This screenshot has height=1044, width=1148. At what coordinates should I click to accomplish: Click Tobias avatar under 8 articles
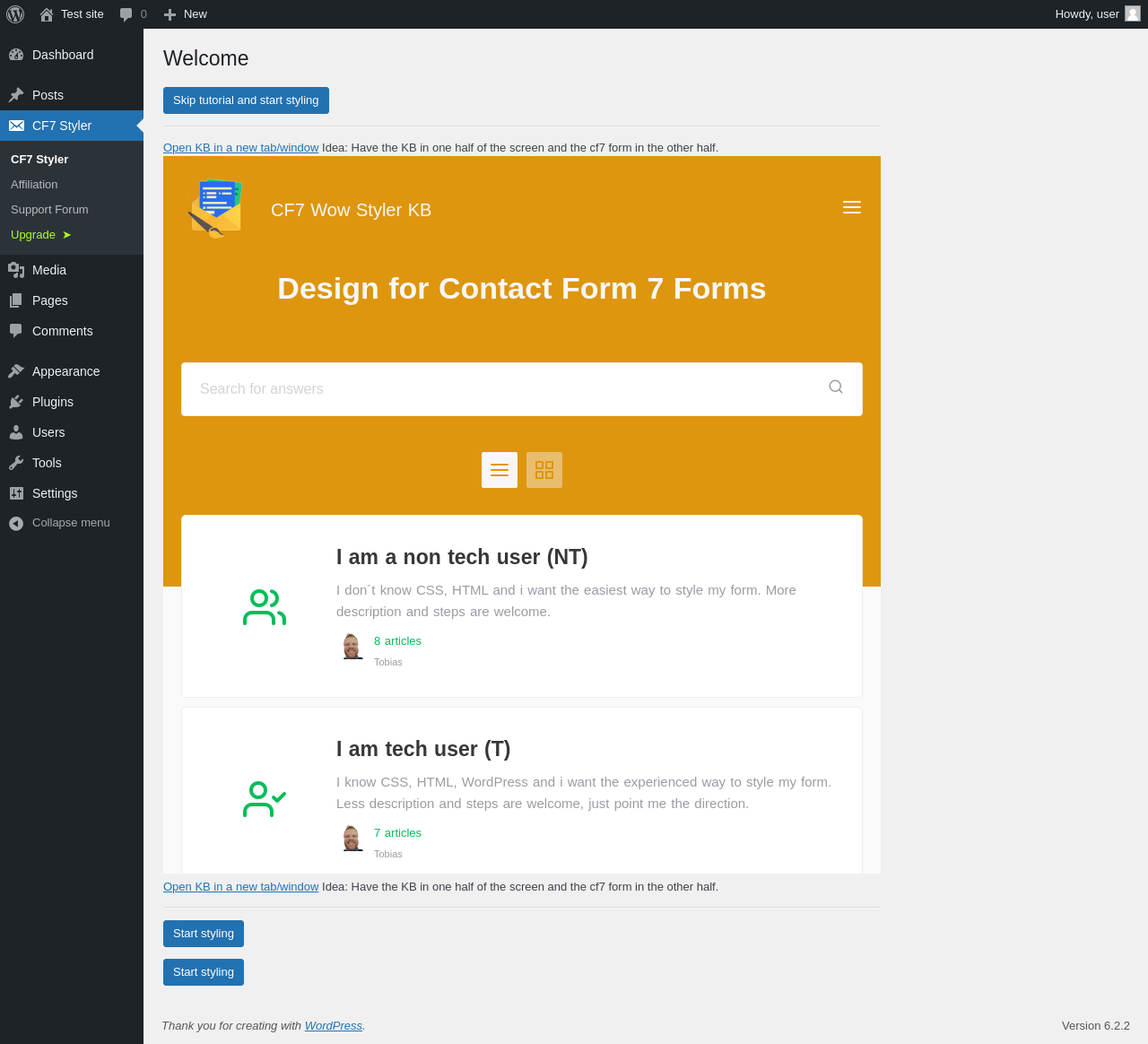tap(352, 647)
